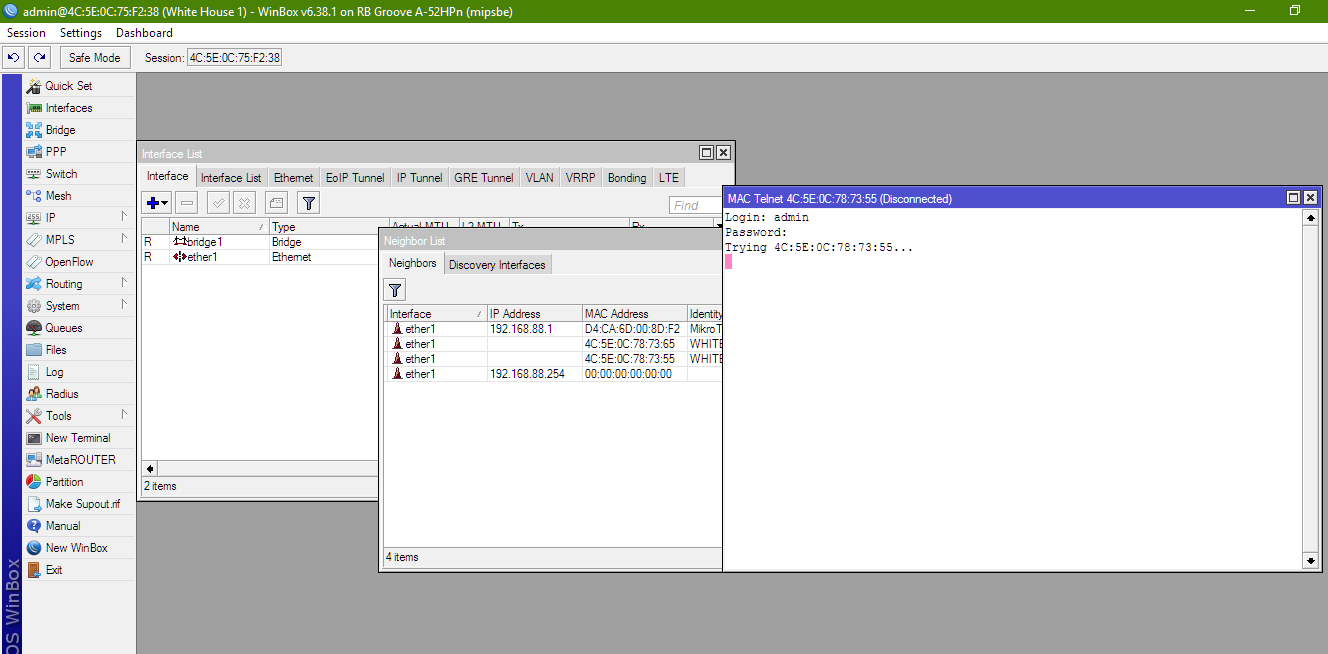Open New WinBox from sidebar

79,548
